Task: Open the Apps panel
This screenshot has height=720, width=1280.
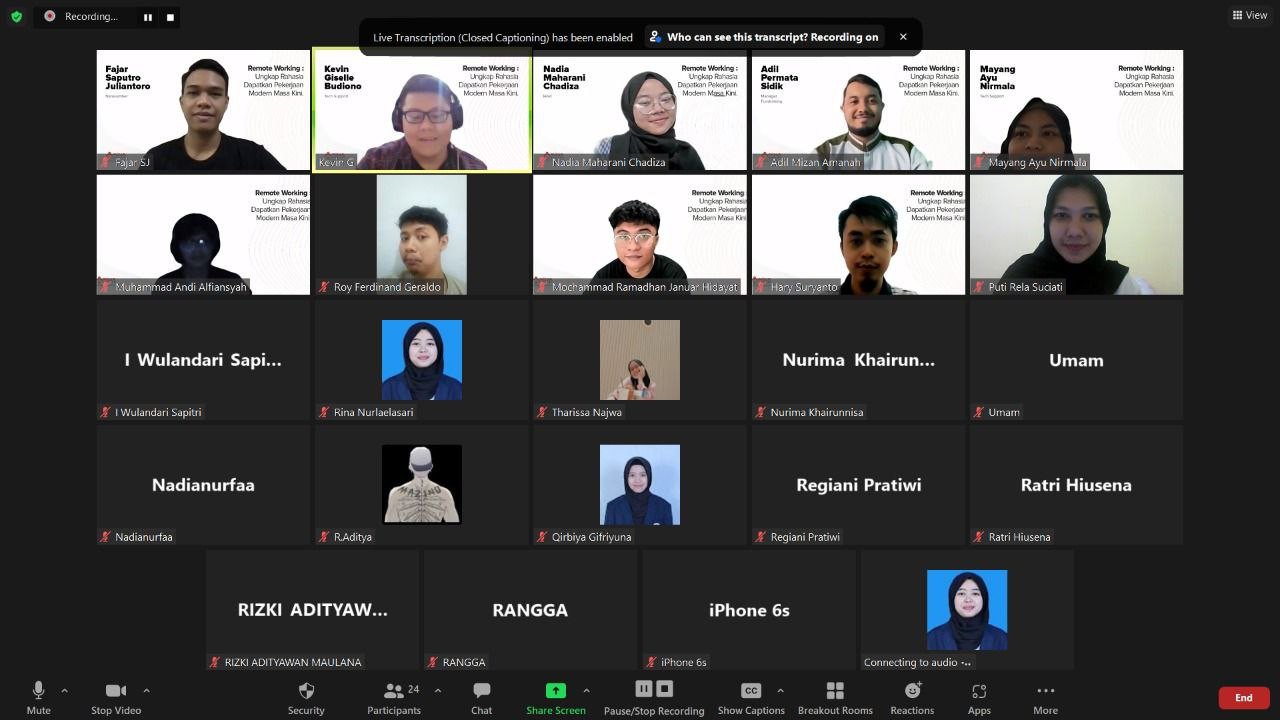Action: pyautogui.click(x=979, y=697)
